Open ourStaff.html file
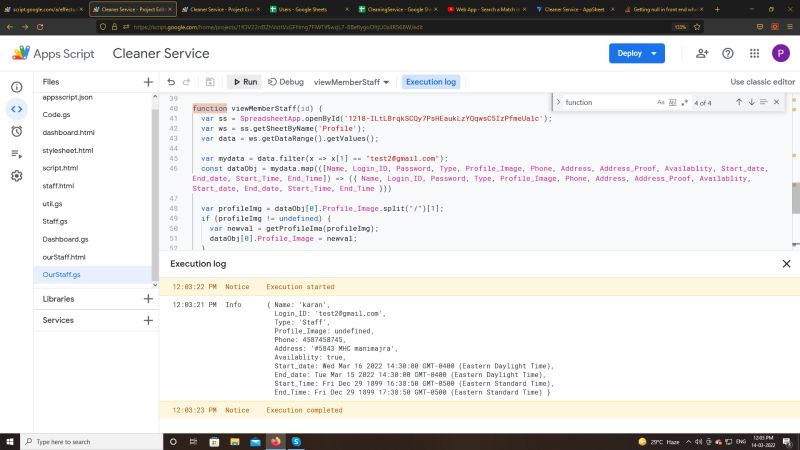The image size is (800, 450). point(64,257)
